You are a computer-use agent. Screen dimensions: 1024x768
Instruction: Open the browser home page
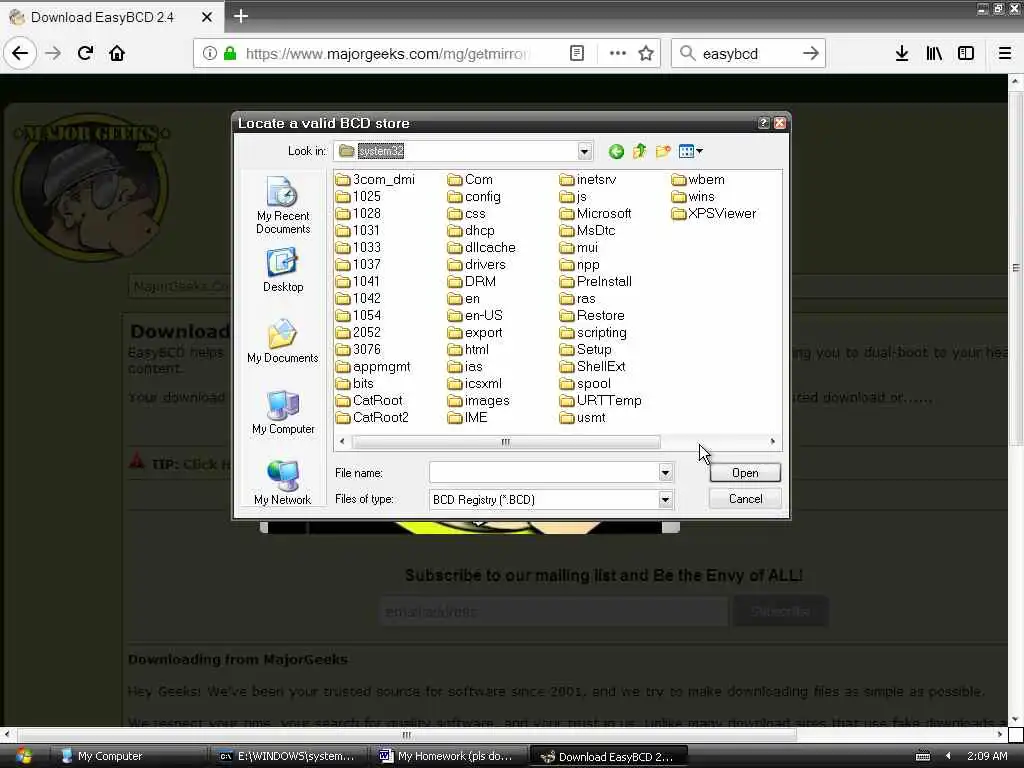pyautogui.click(x=117, y=53)
